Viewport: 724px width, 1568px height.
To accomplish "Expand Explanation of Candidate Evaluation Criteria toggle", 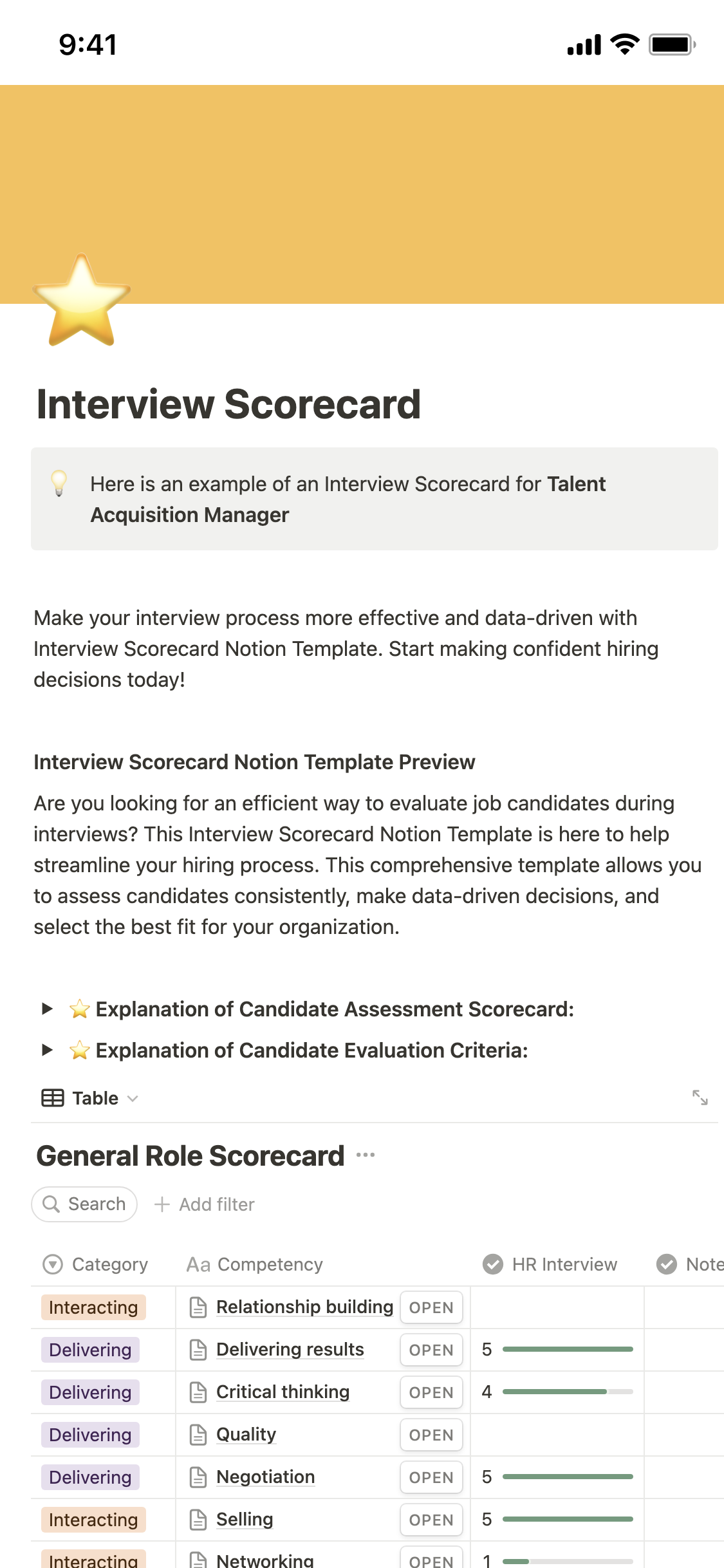I will [x=47, y=1050].
